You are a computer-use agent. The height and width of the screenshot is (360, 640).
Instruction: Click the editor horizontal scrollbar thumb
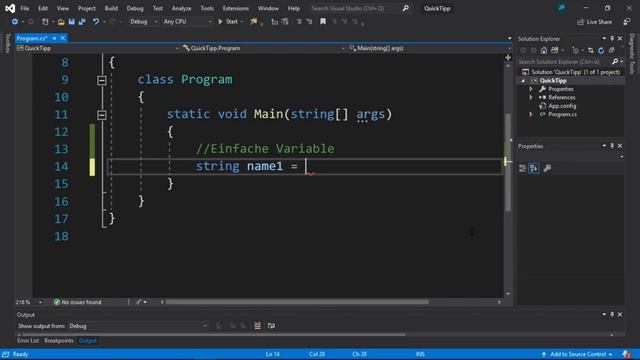point(297,302)
